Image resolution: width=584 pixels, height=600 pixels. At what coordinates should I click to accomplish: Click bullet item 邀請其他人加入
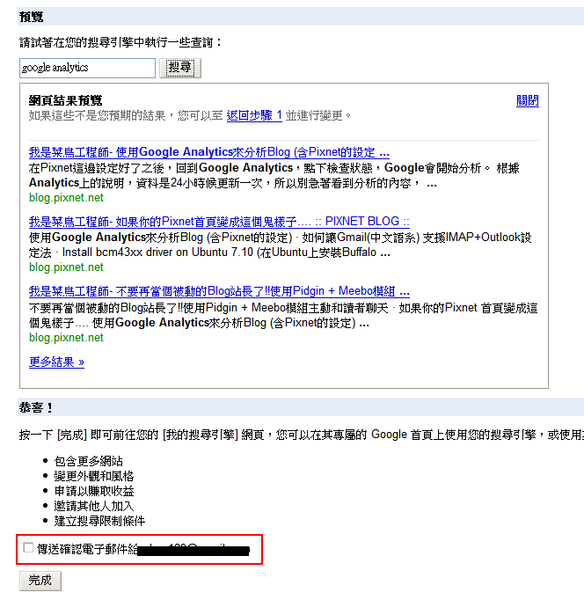(94, 506)
